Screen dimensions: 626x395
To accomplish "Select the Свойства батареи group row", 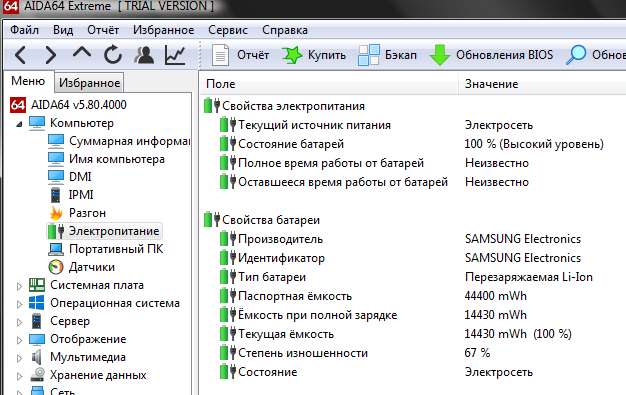I will 262,220.
